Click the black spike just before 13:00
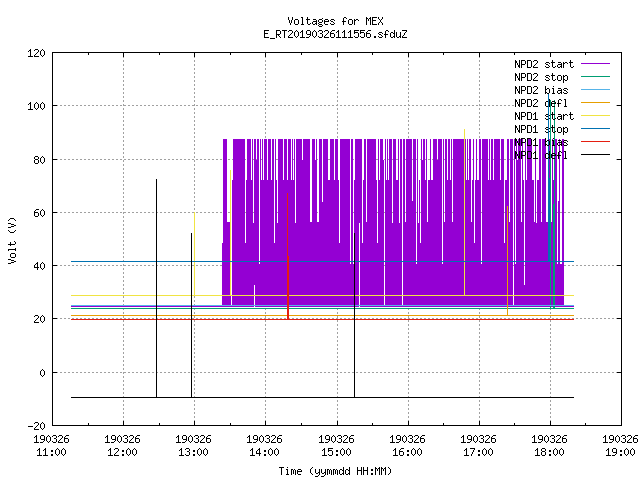 191,314
